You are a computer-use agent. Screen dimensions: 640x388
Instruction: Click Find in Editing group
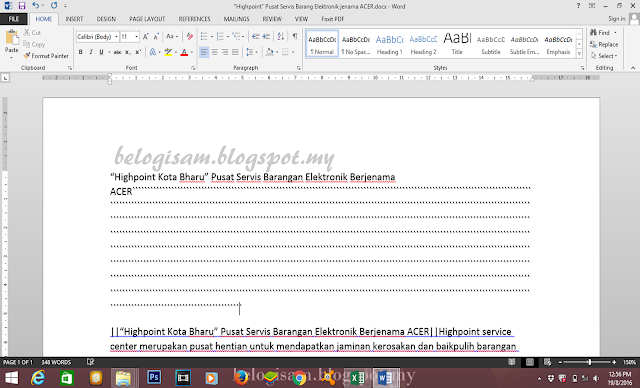pos(600,32)
